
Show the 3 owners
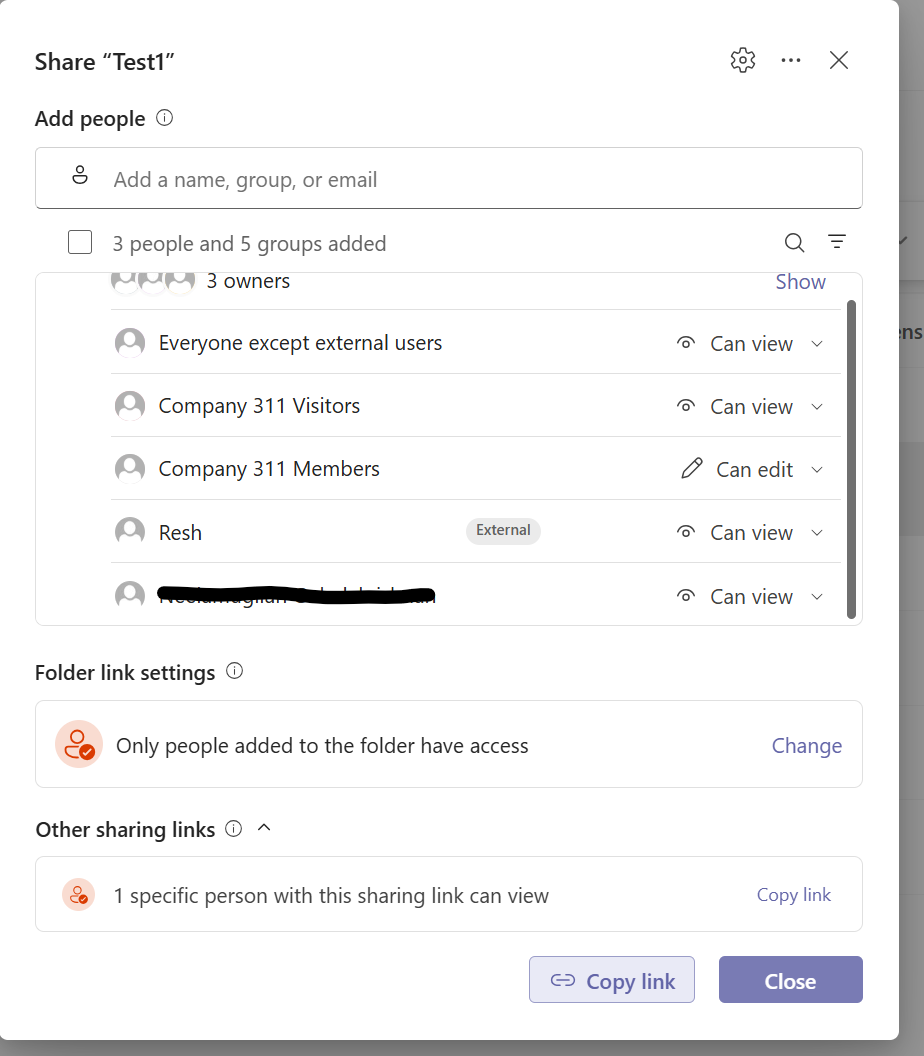pyautogui.click(x=800, y=282)
